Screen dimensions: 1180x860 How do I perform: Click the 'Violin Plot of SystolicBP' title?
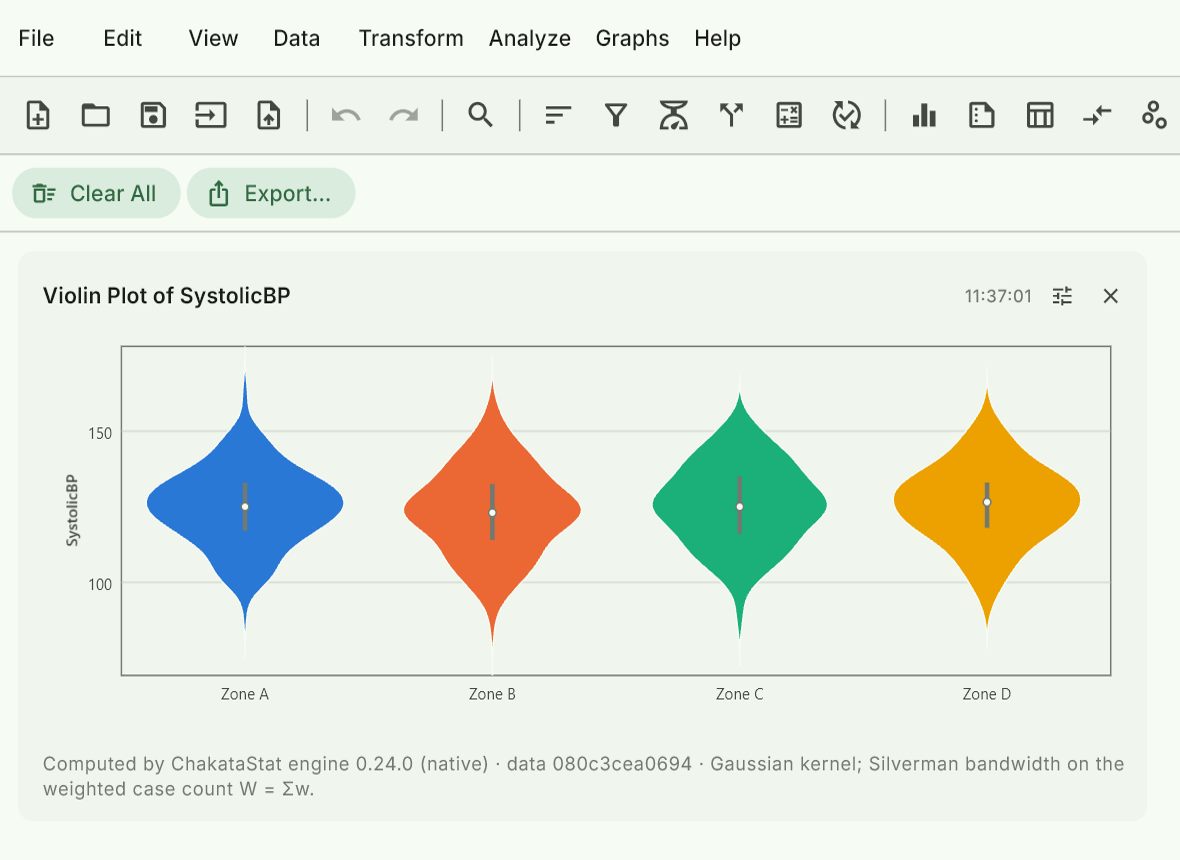pos(166,296)
